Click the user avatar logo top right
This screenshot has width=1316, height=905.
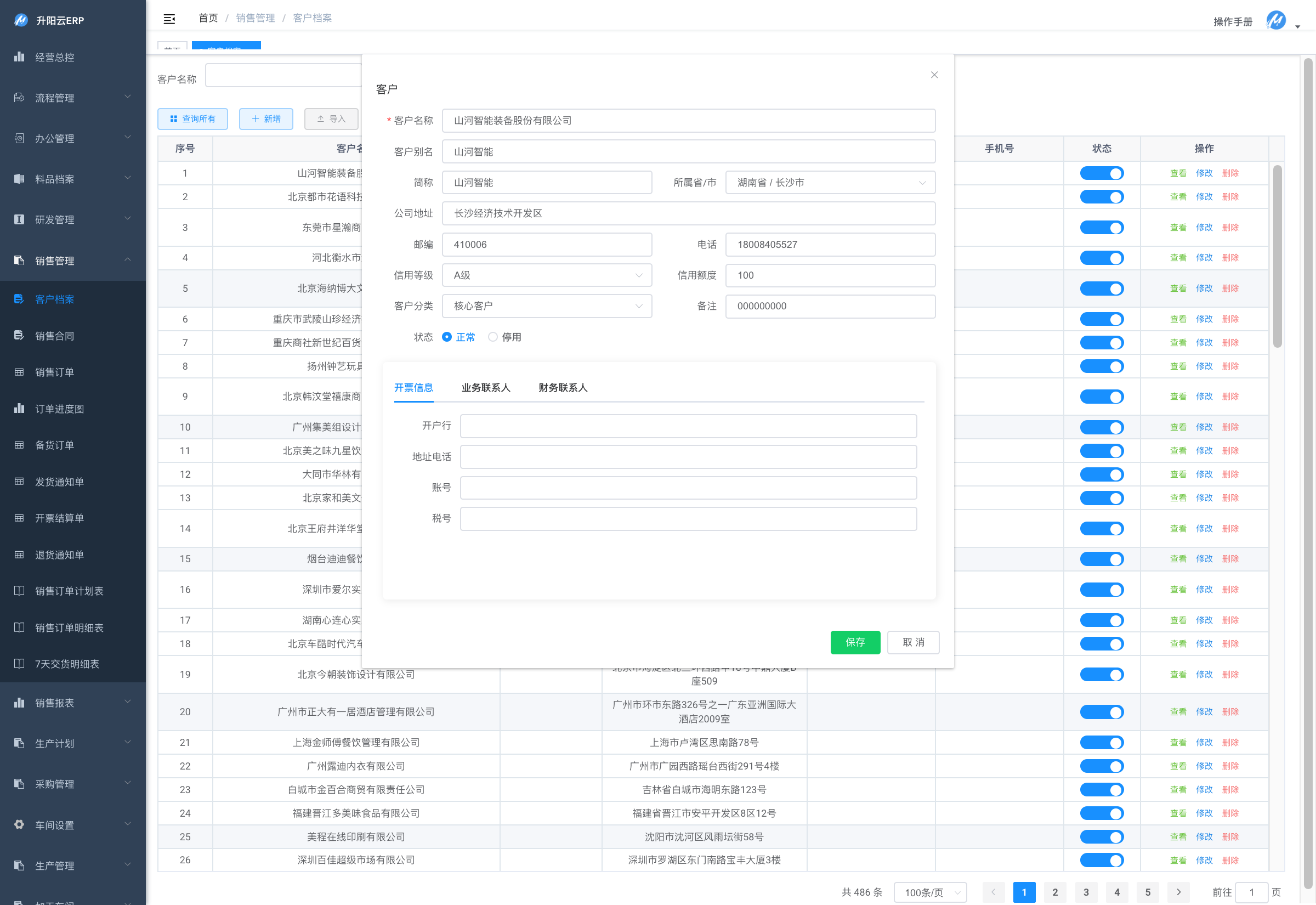(x=1276, y=21)
